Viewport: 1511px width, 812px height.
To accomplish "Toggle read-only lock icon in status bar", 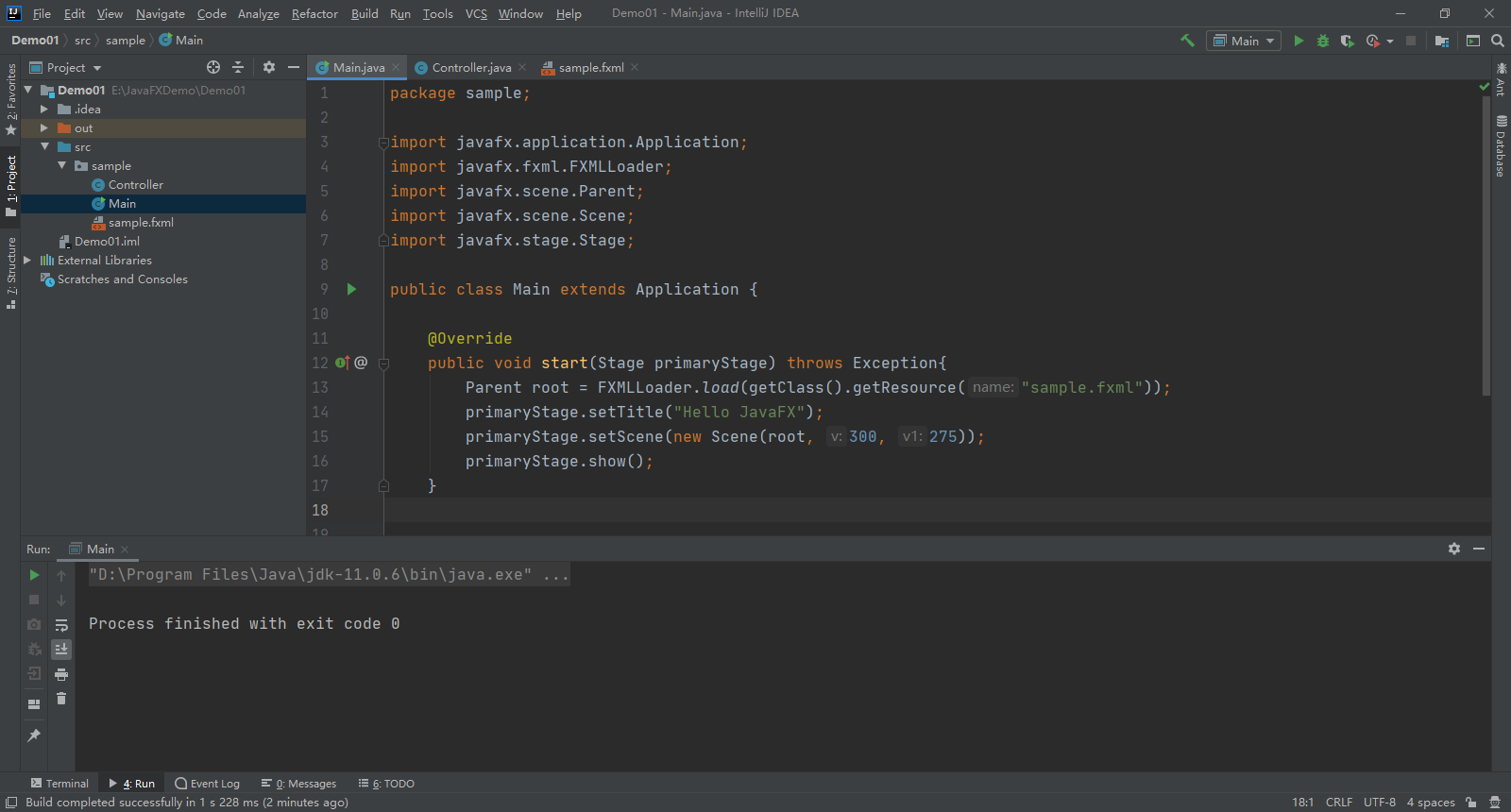I will (x=1471, y=803).
